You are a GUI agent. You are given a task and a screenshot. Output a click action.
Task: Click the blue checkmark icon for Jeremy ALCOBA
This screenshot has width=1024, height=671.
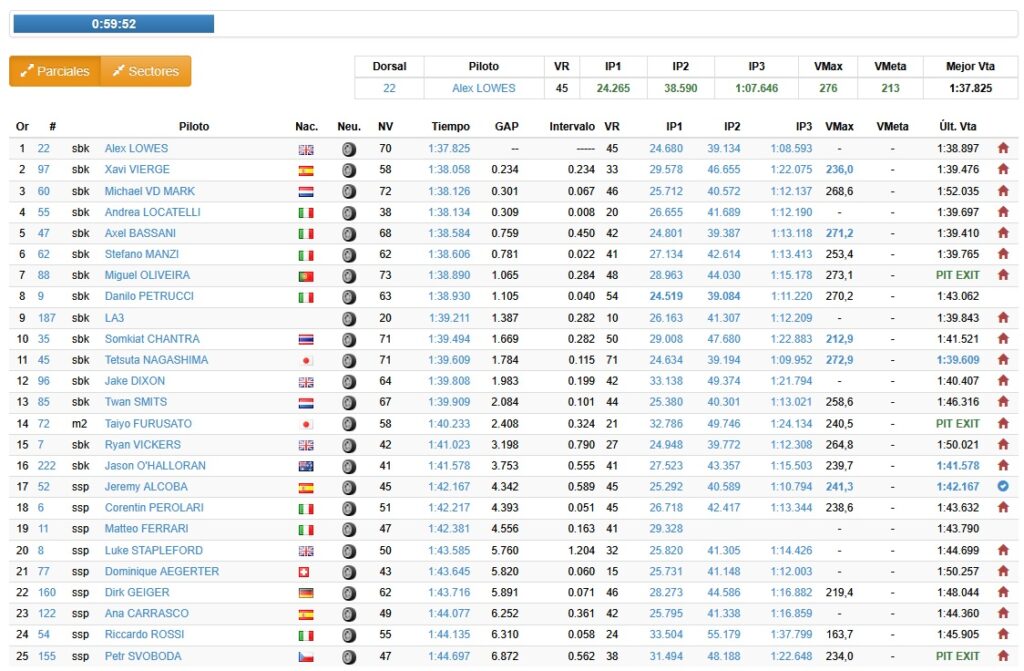(x=1003, y=487)
